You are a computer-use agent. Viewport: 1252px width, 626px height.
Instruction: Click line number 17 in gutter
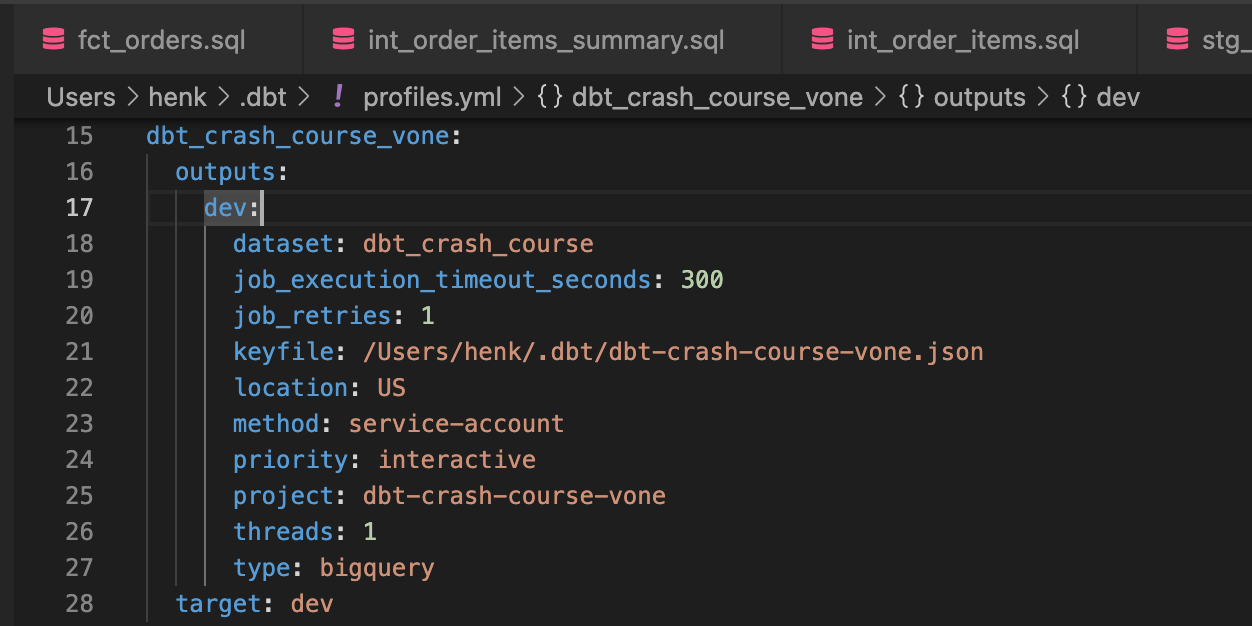coord(79,207)
